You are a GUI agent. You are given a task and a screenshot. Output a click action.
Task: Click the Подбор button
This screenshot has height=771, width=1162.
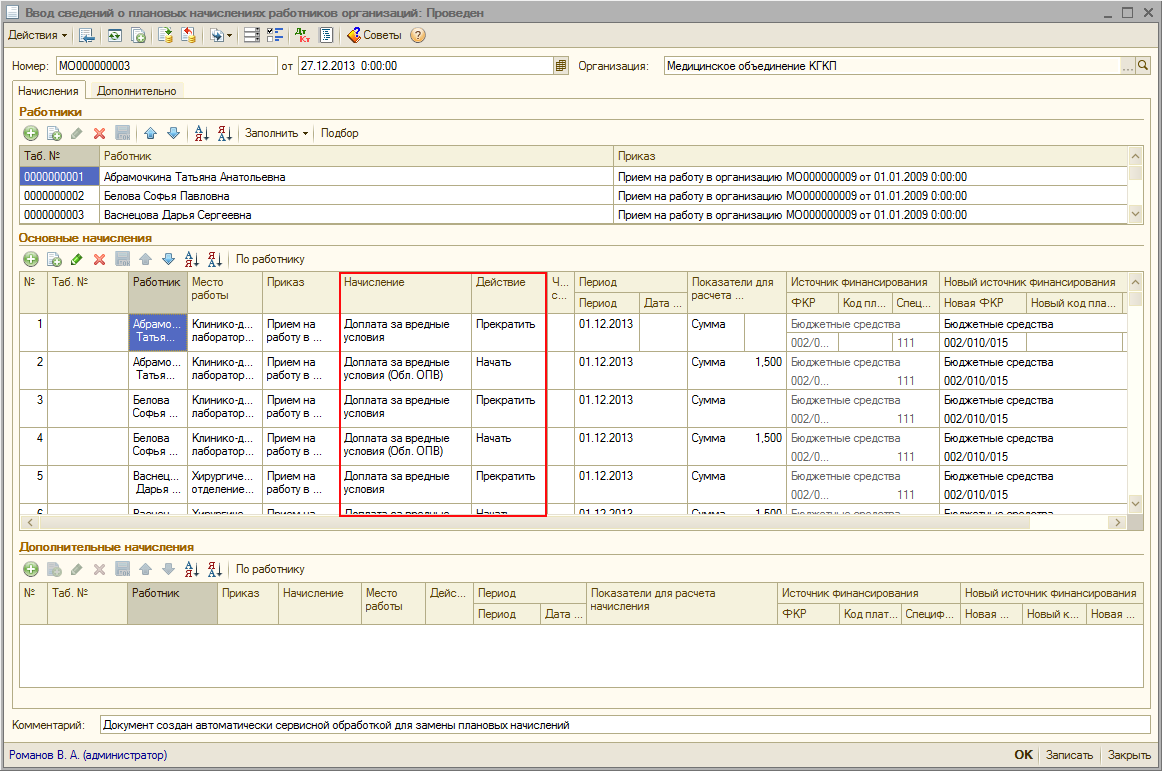coord(339,133)
